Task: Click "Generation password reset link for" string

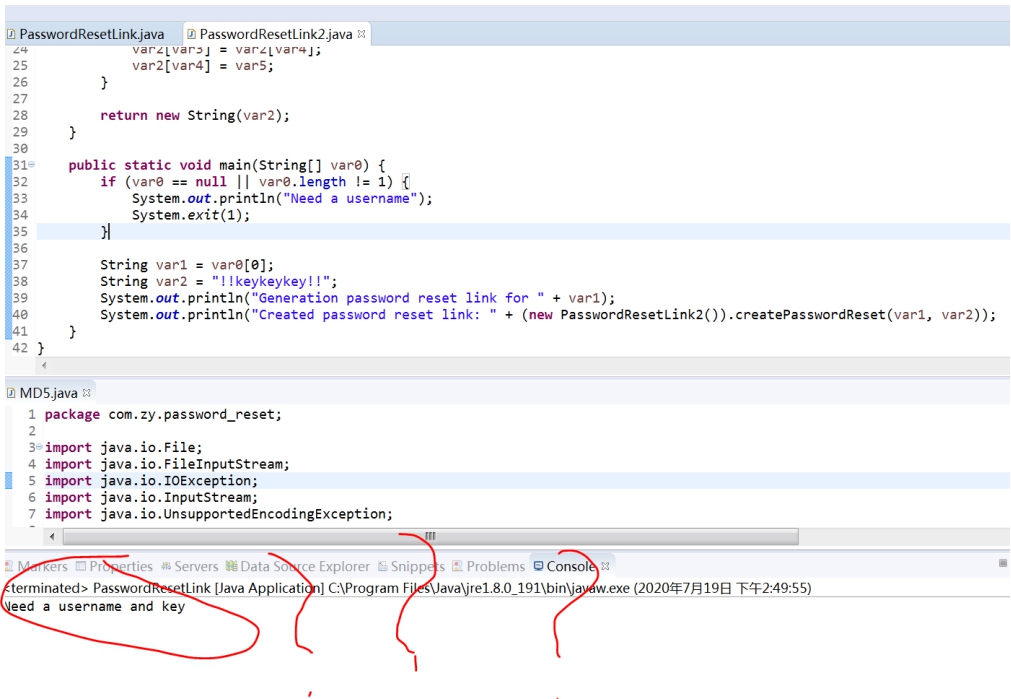Action: [x=398, y=298]
